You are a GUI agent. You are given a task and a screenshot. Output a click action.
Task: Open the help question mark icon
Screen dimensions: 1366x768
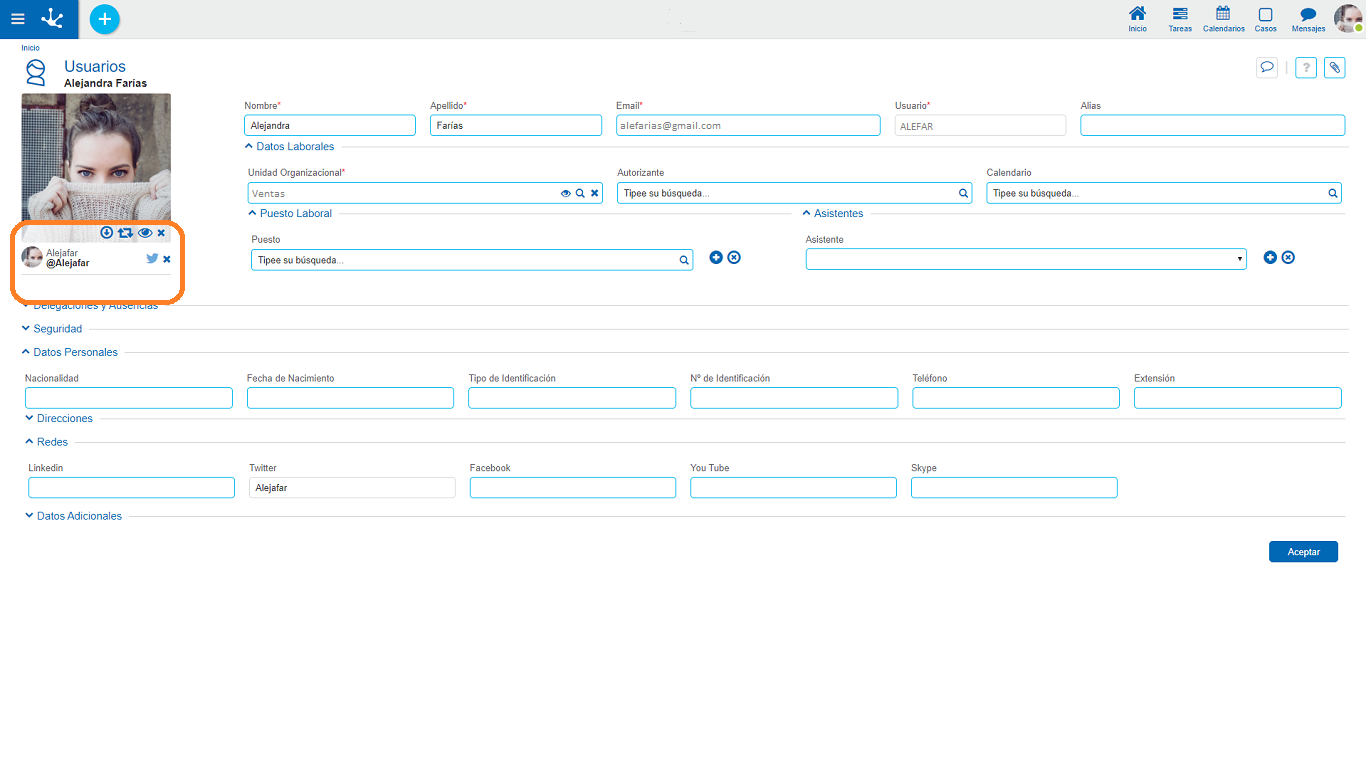pyautogui.click(x=1305, y=67)
